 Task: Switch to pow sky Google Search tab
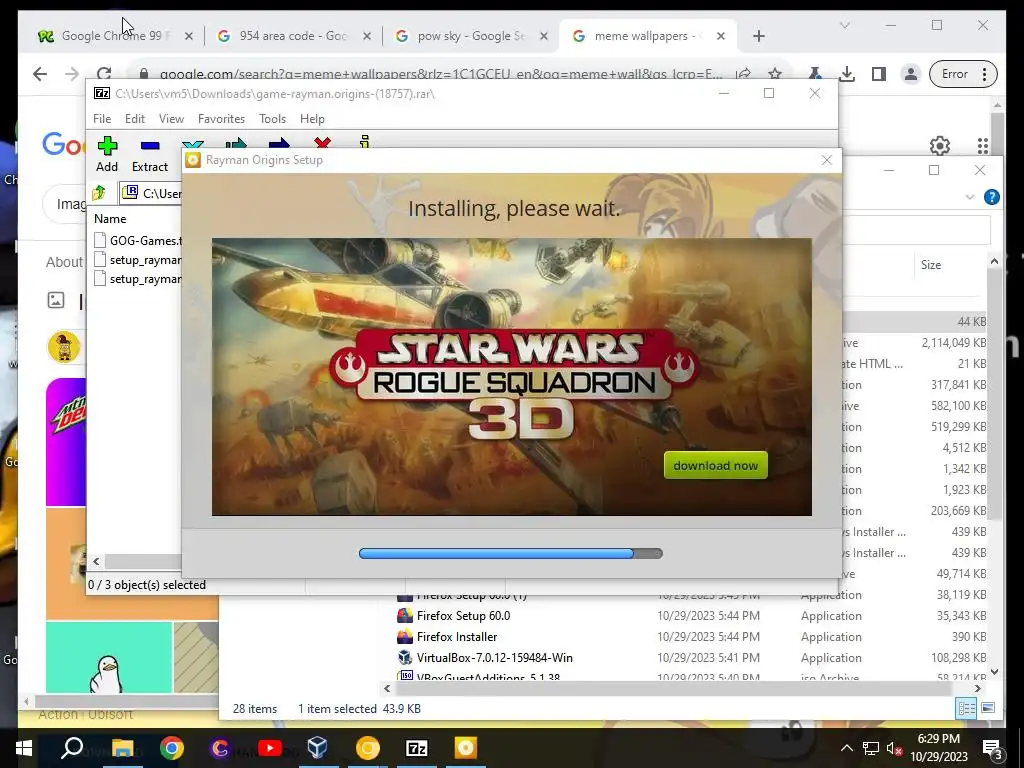tap(472, 36)
